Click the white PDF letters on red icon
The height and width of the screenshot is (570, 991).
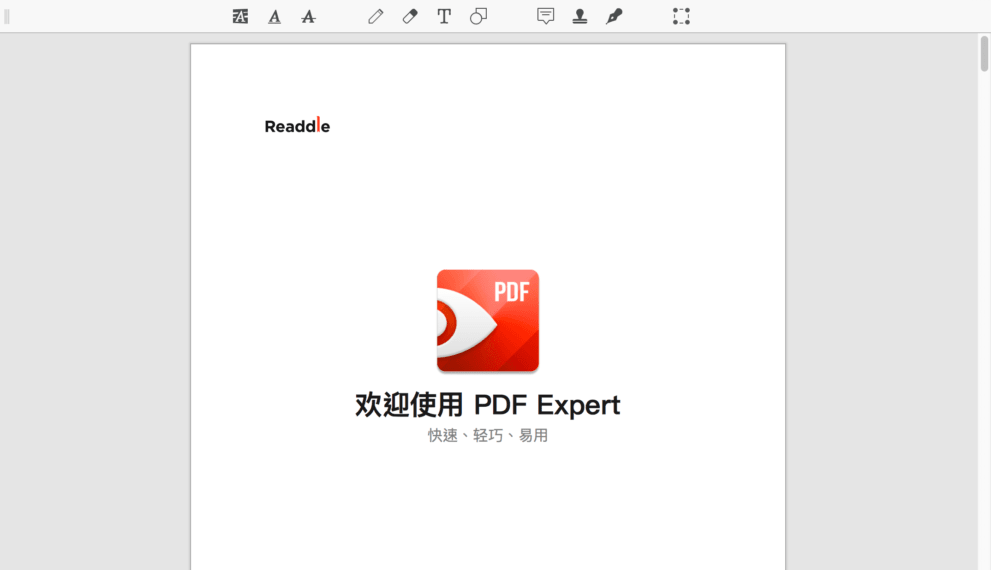[x=511, y=291]
